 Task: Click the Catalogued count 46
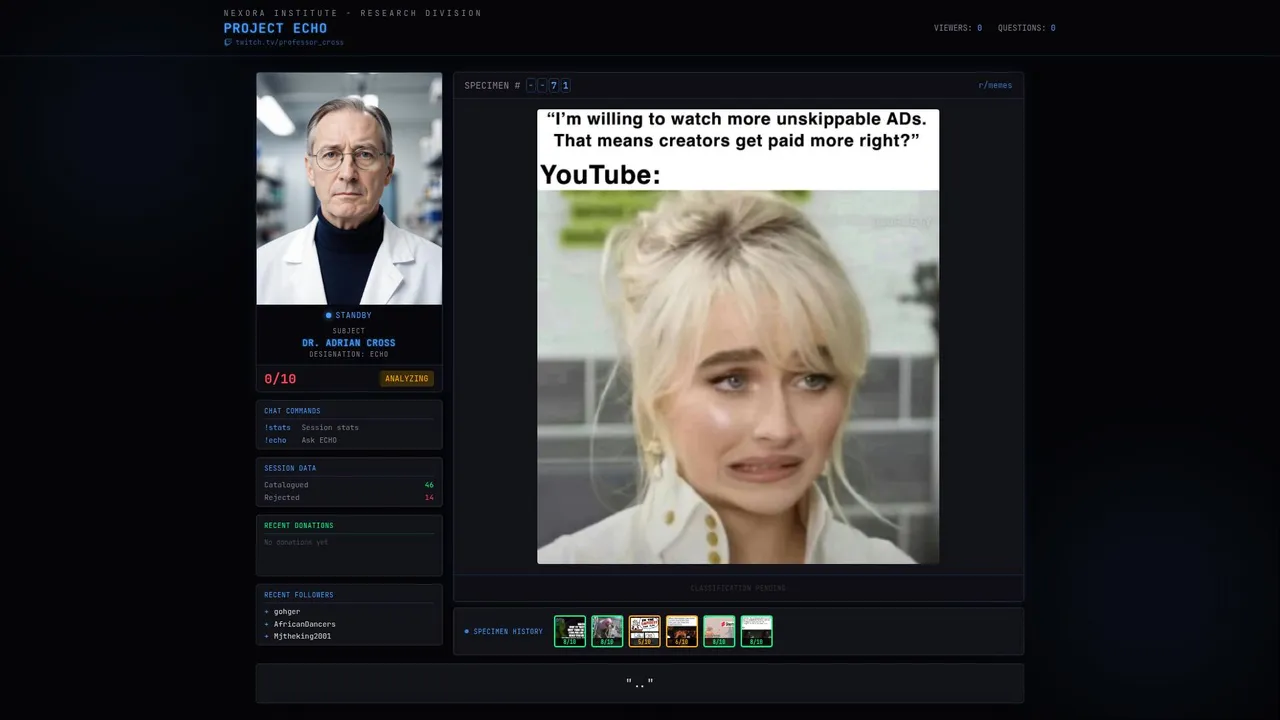point(429,485)
